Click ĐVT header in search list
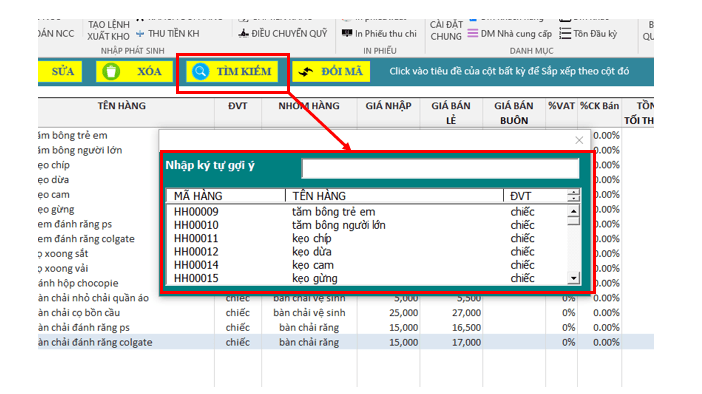The width and height of the screenshot is (702, 394). 520,196
